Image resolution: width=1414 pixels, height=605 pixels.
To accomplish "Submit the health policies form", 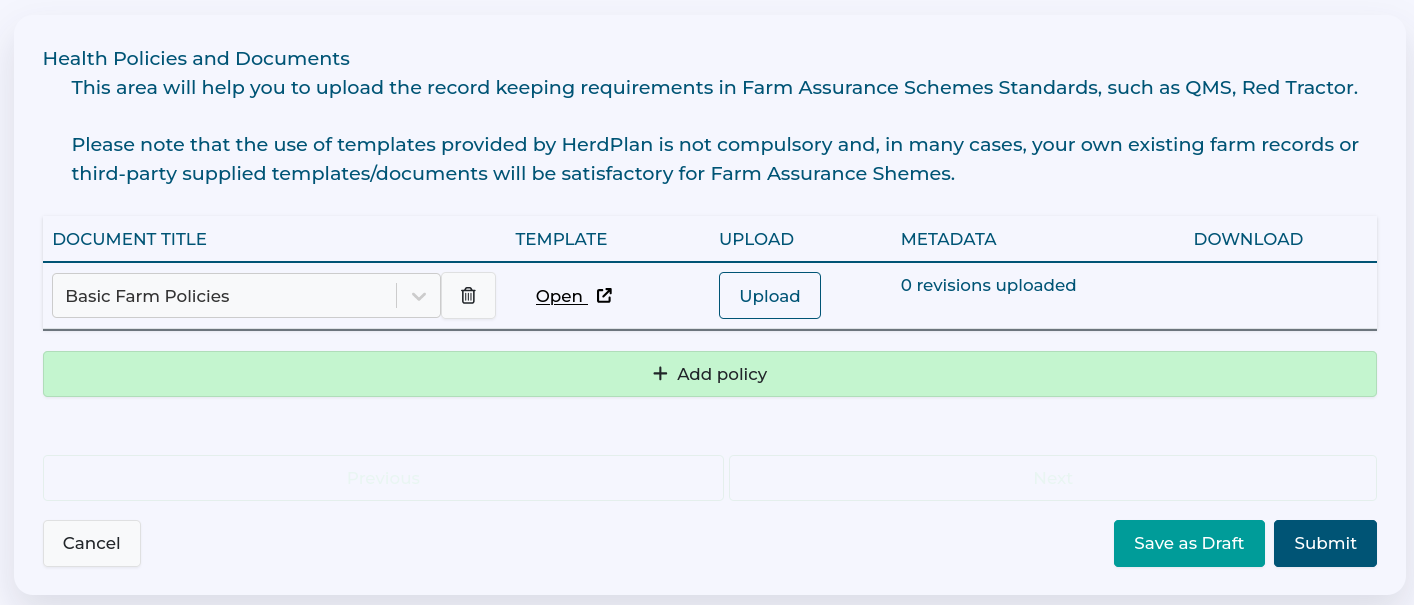I will [x=1325, y=543].
